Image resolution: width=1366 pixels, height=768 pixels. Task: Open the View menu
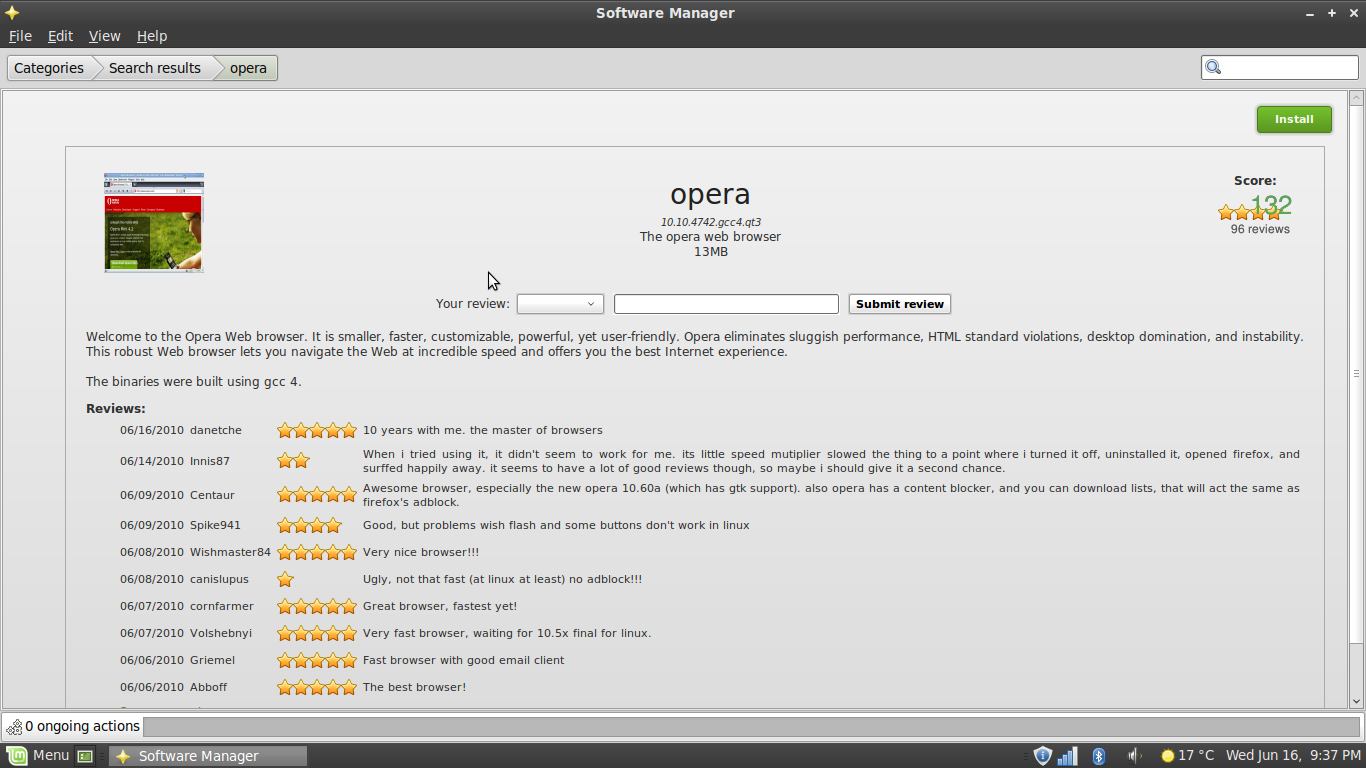pyautogui.click(x=104, y=36)
